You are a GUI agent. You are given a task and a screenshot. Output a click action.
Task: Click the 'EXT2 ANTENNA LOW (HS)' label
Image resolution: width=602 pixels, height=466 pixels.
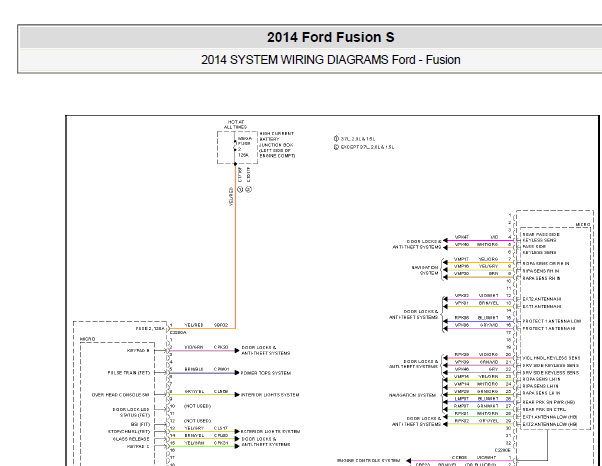pos(550,424)
